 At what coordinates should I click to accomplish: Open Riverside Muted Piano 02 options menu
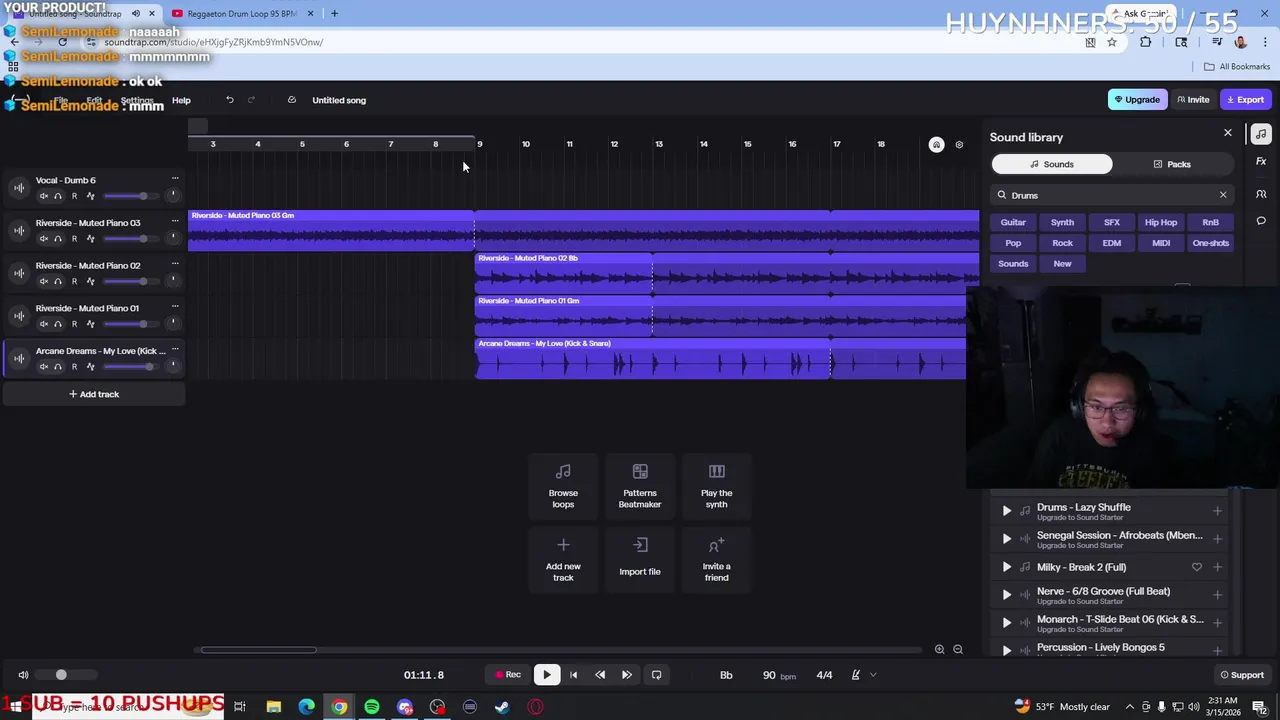[x=174, y=264]
